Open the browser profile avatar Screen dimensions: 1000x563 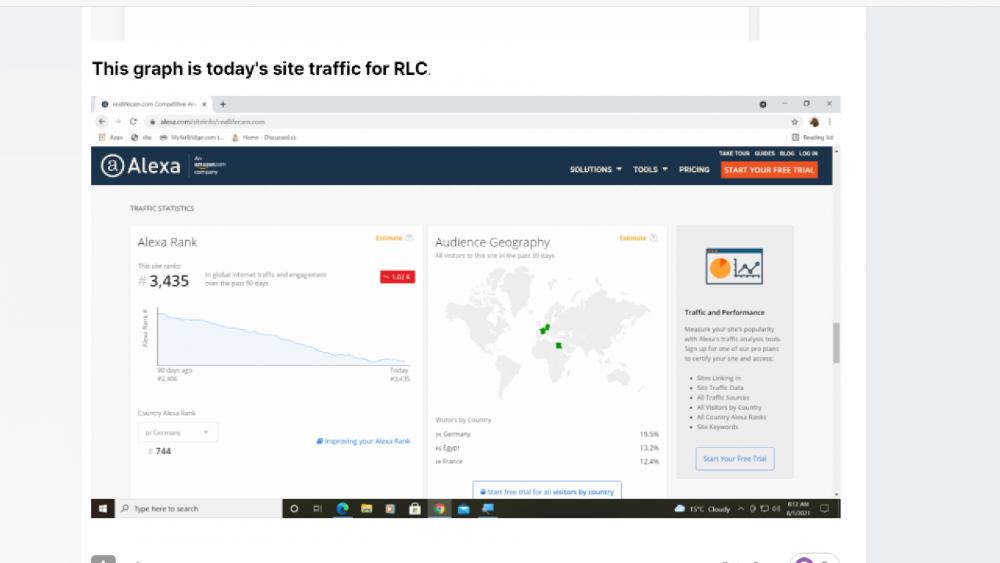click(814, 122)
